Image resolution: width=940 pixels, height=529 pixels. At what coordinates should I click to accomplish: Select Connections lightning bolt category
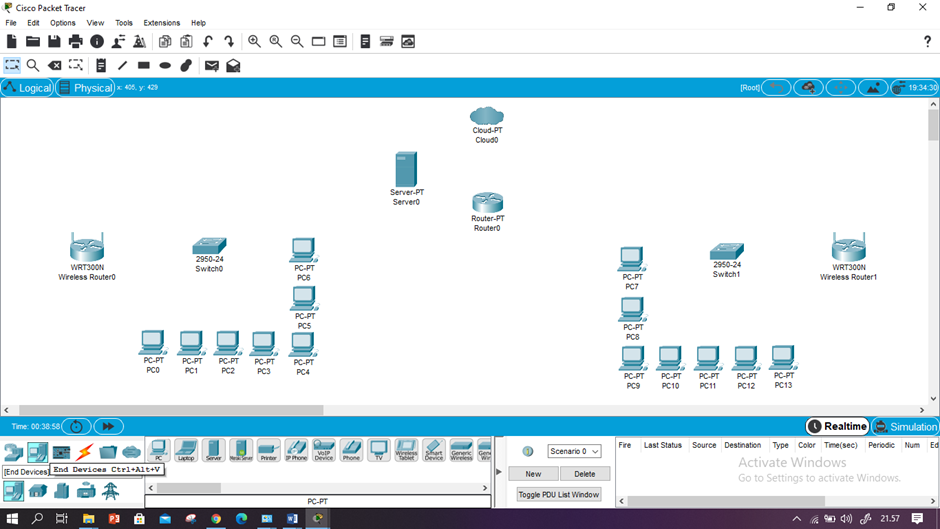(x=85, y=452)
